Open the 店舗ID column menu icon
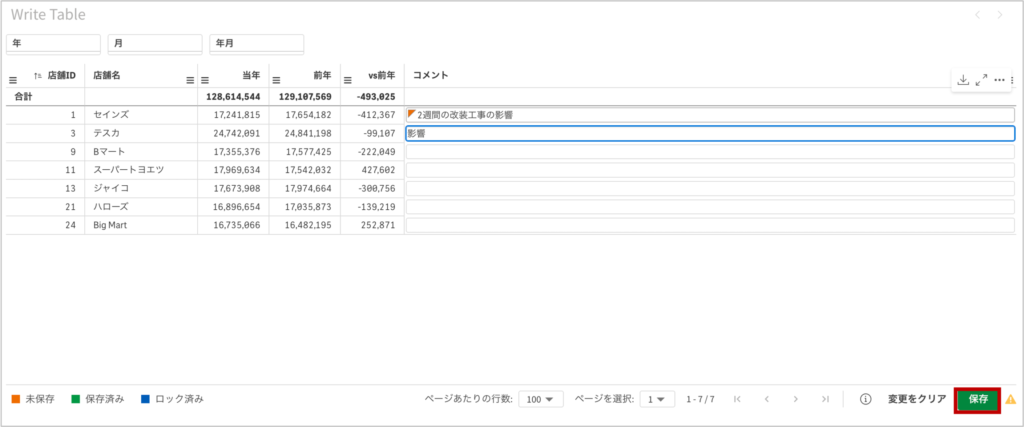The width and height of the screenshot is (1024, 427). coord(14,80)
